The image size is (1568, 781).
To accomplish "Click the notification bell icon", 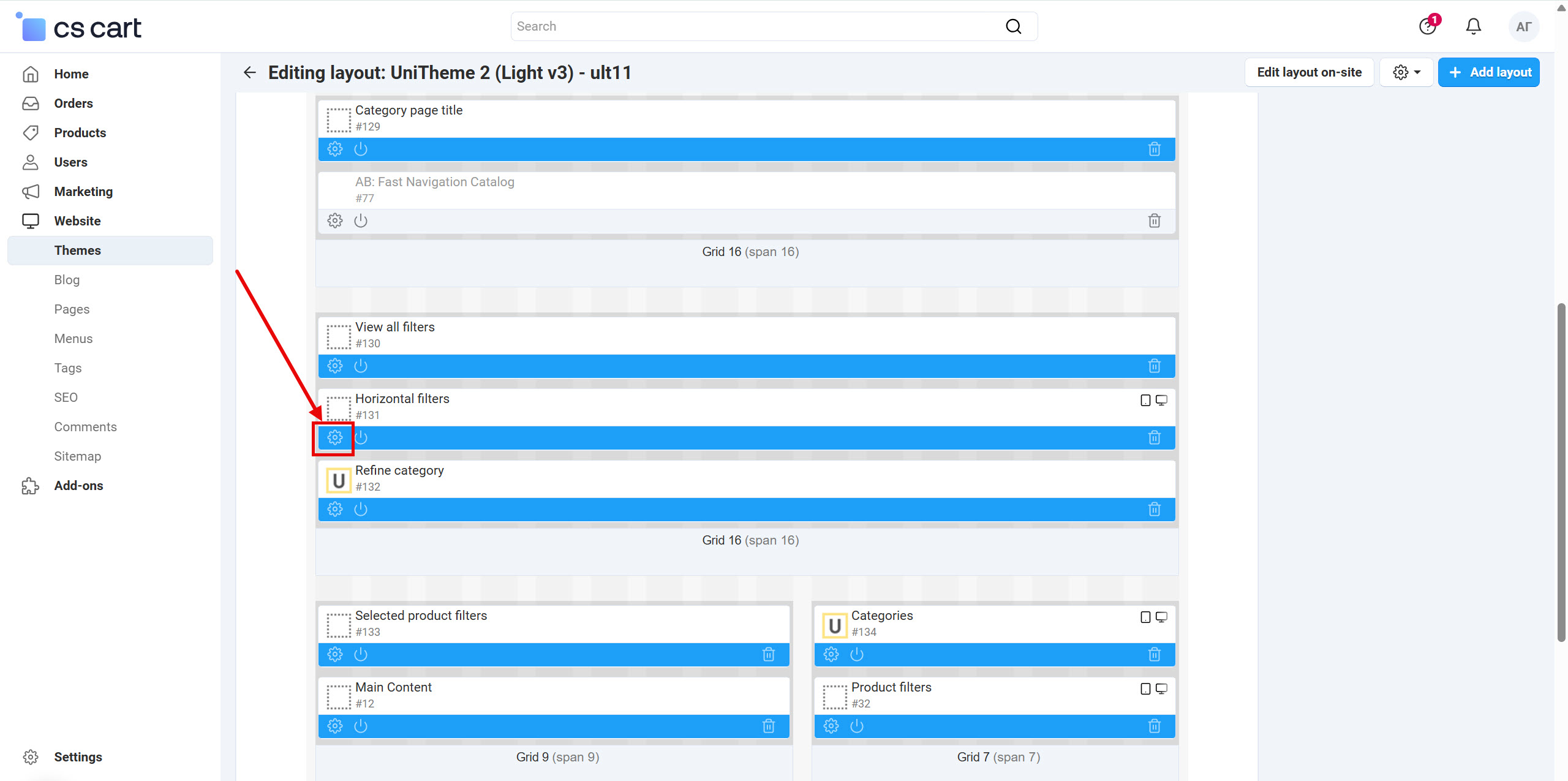I will coord(1472,26).
